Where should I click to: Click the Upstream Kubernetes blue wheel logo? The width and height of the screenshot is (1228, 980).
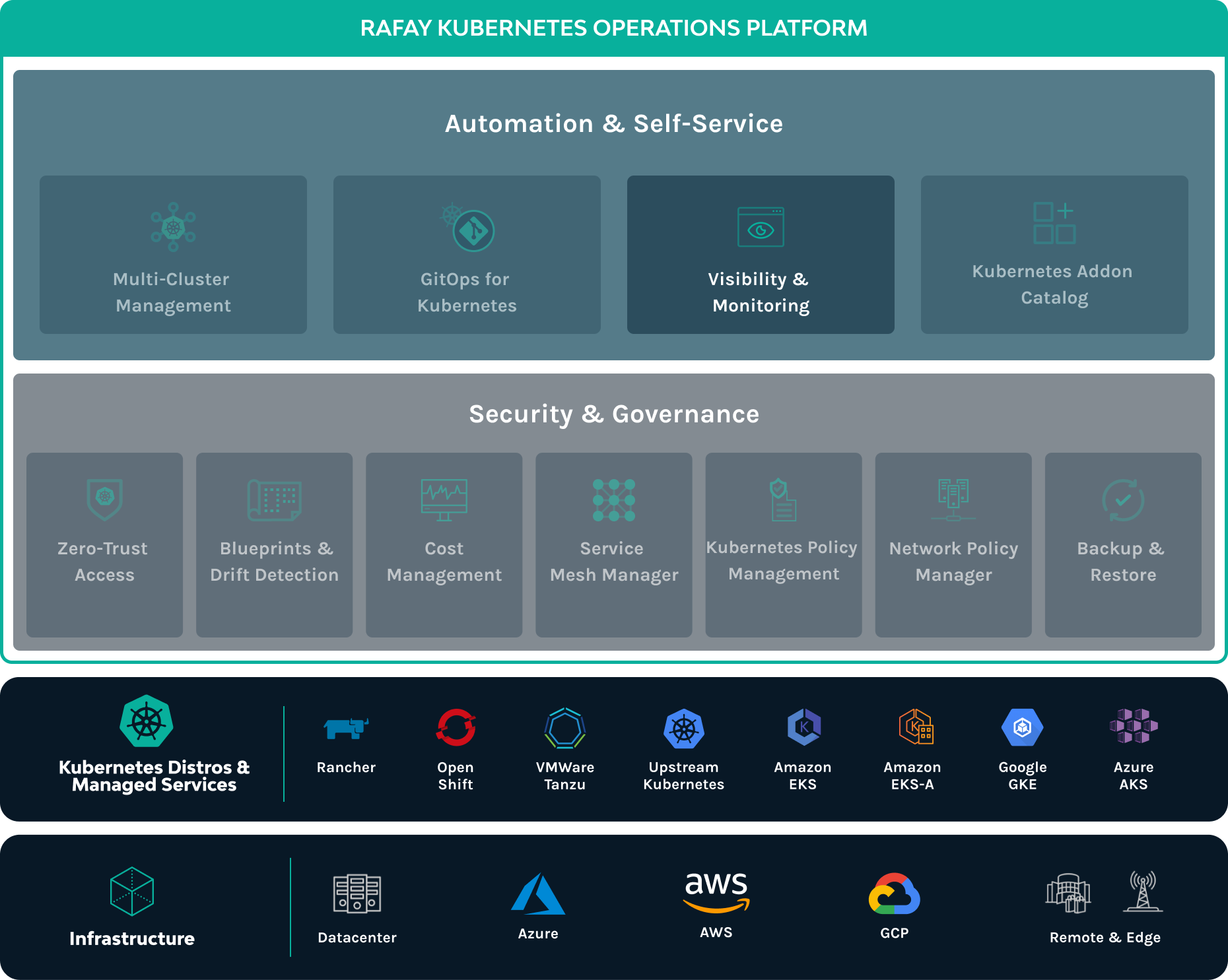[684, 729]
